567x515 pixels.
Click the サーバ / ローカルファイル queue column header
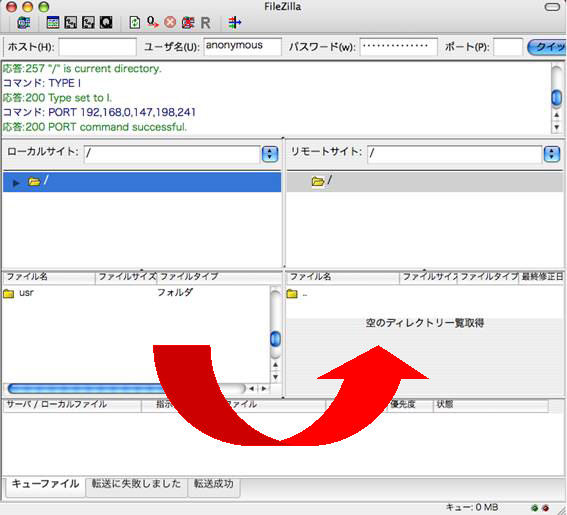point(72,405)
